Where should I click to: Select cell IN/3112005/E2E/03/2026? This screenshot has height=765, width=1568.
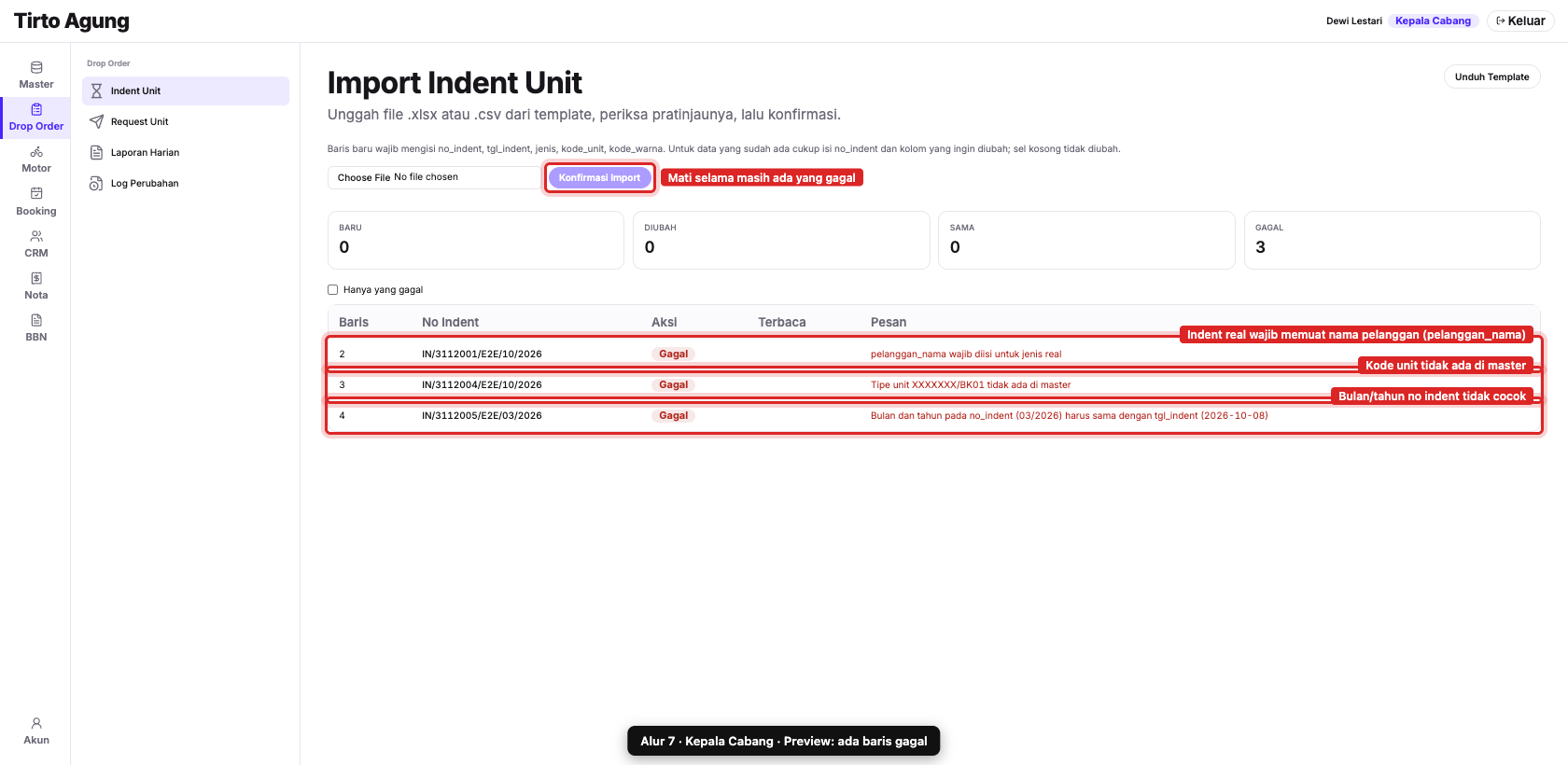pos(482,415)
